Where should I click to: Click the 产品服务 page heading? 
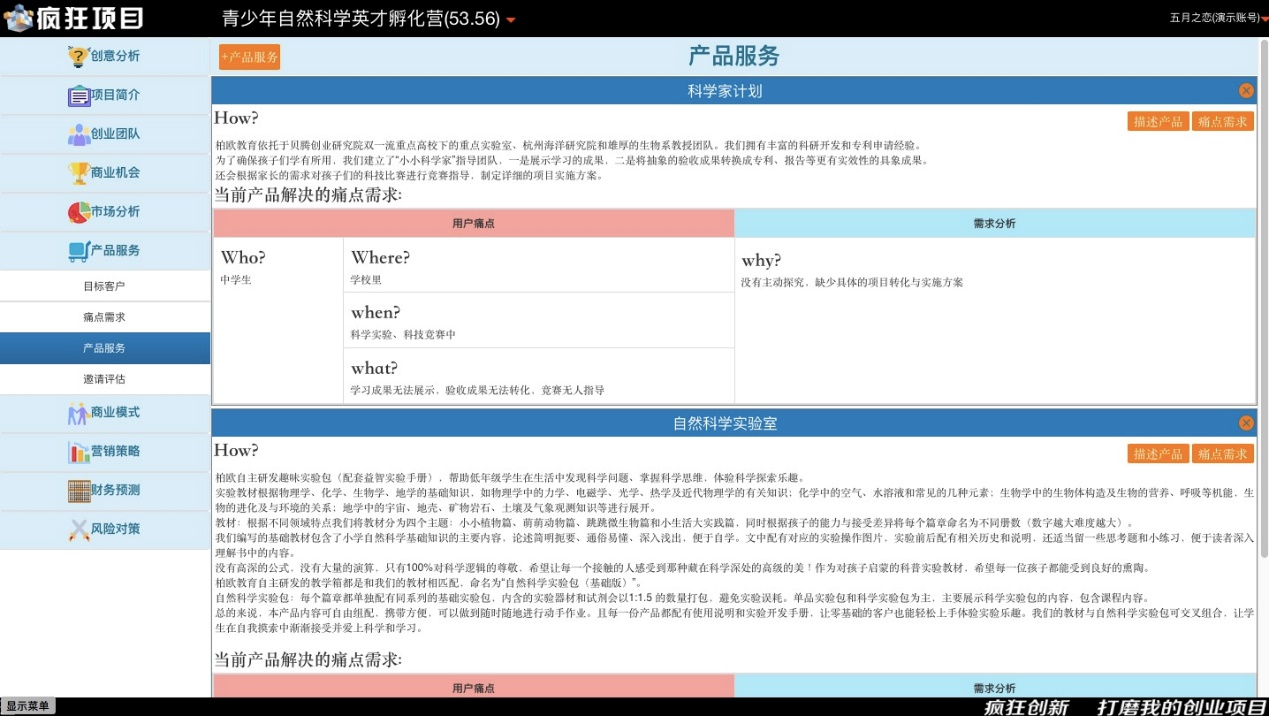pyautogui.click(x=734, y=56)
